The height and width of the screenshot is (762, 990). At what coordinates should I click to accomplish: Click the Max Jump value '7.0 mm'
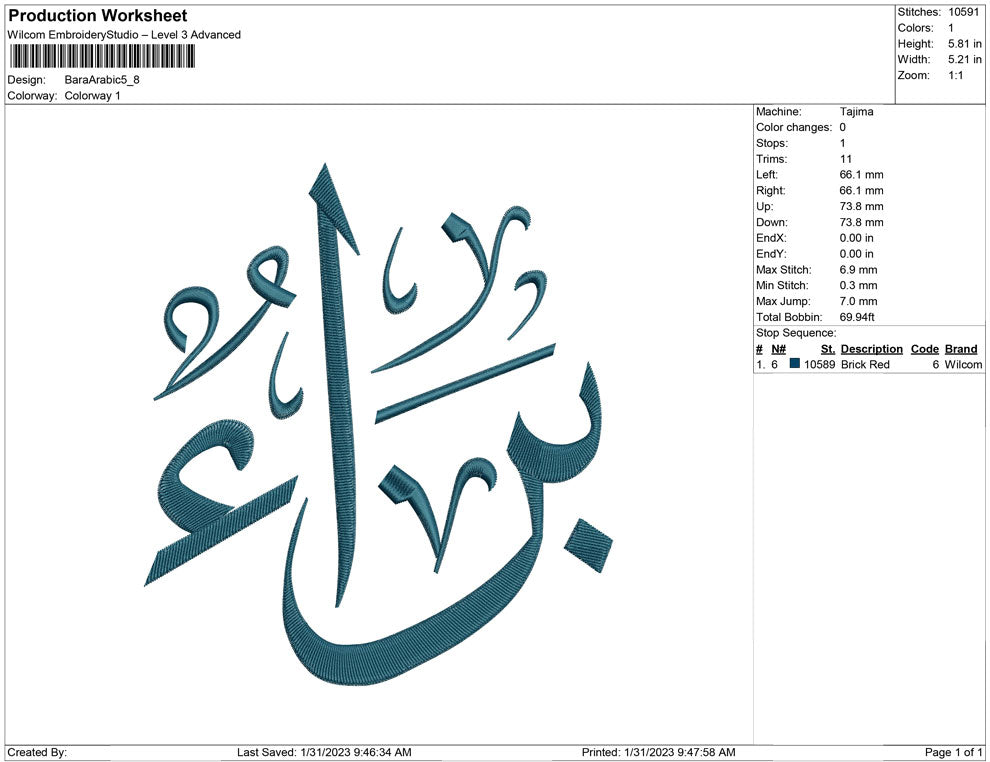(858, 301)
